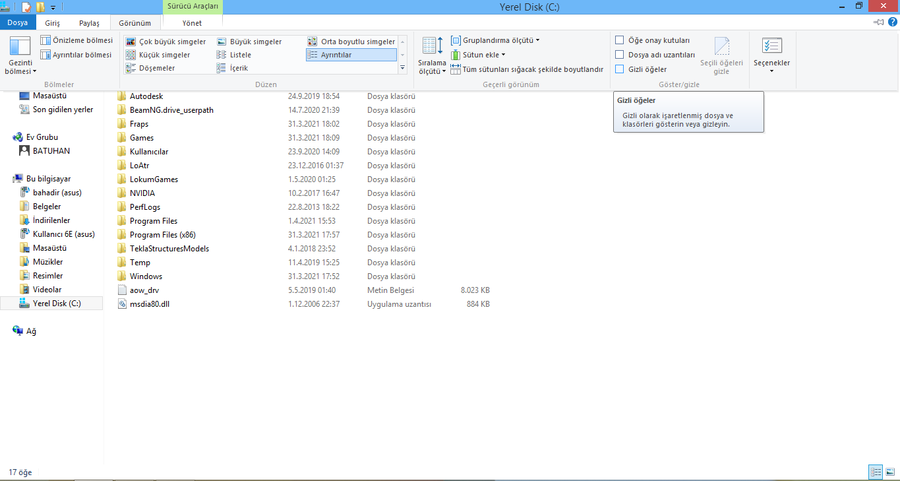Enable Gizli öğeler checkbox
The image size is (900, 481).
tap(619, 69)
